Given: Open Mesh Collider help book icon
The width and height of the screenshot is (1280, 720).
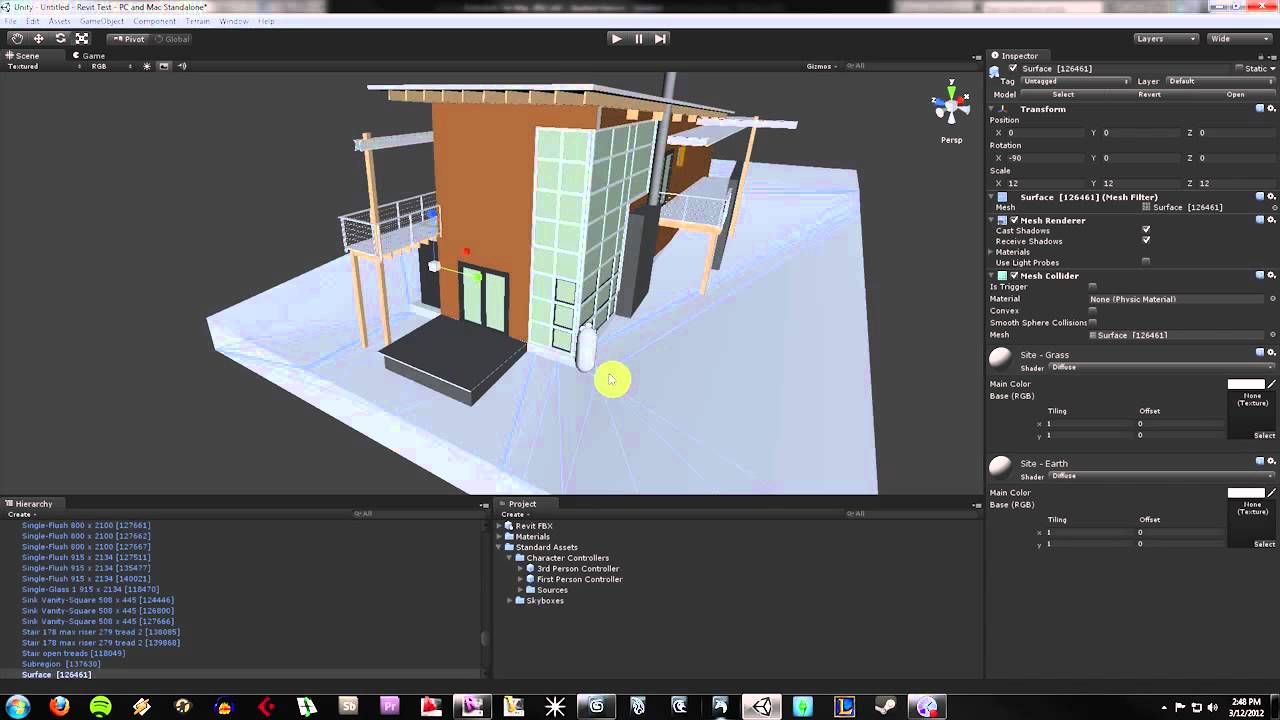Looking at the screenshot, I should (1260, 275).
